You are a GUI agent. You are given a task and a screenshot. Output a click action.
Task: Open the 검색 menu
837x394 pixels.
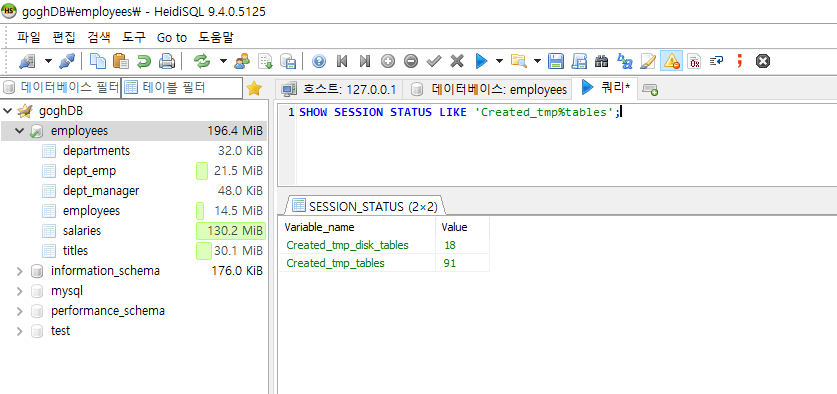(x=99, y=38)
